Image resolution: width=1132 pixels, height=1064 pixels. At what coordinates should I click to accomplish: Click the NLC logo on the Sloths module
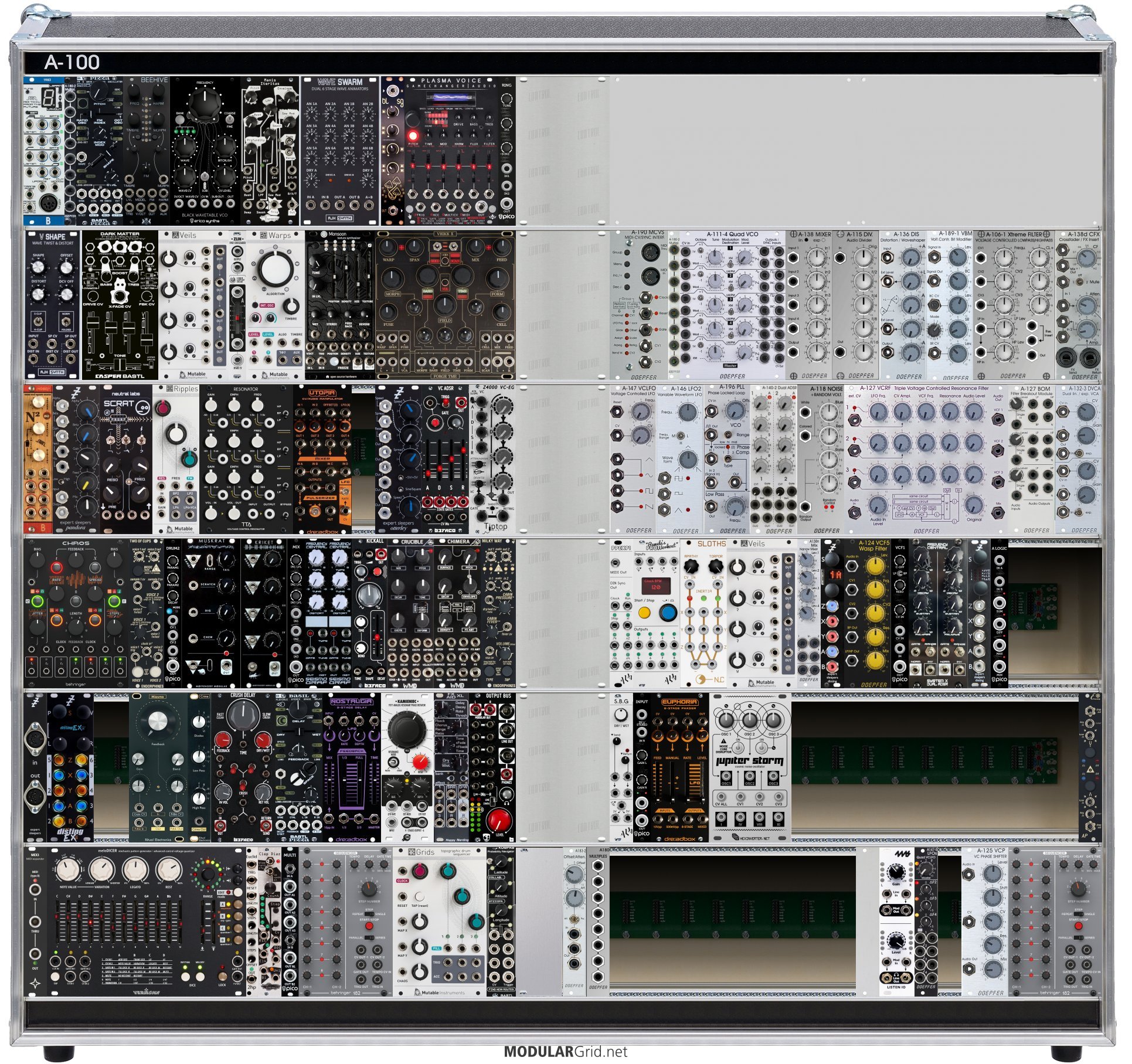709,680
